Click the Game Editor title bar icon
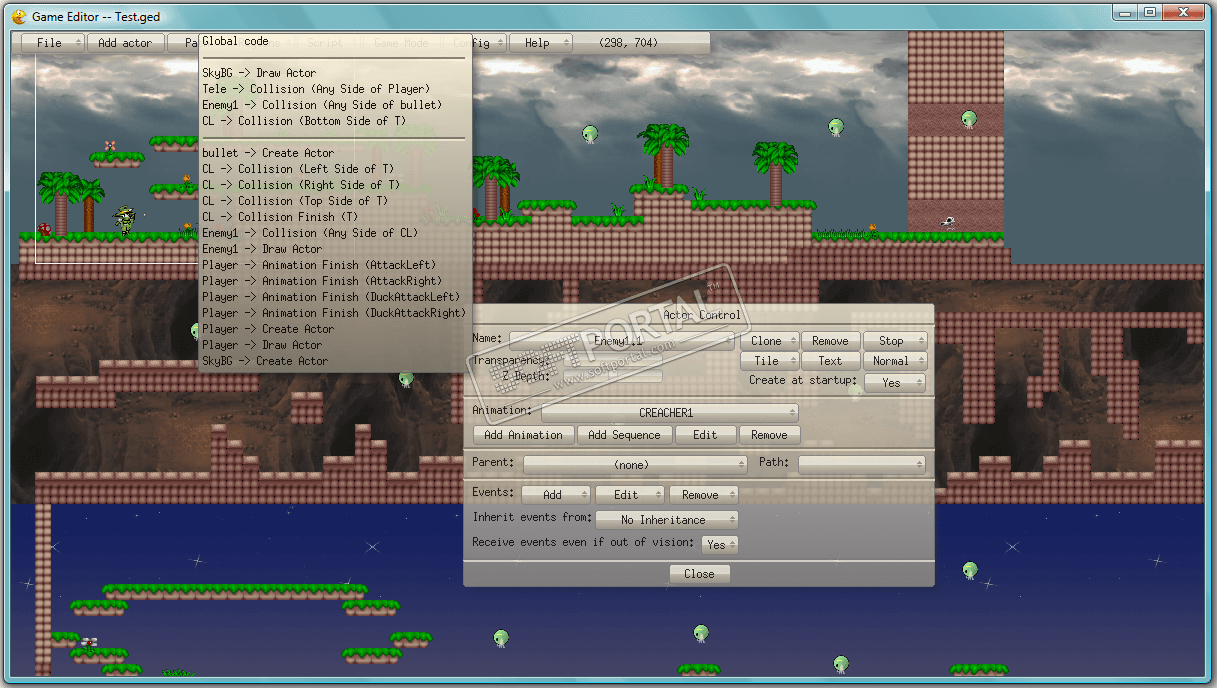This screenshot has width=1217, height=688. point(18,16)
